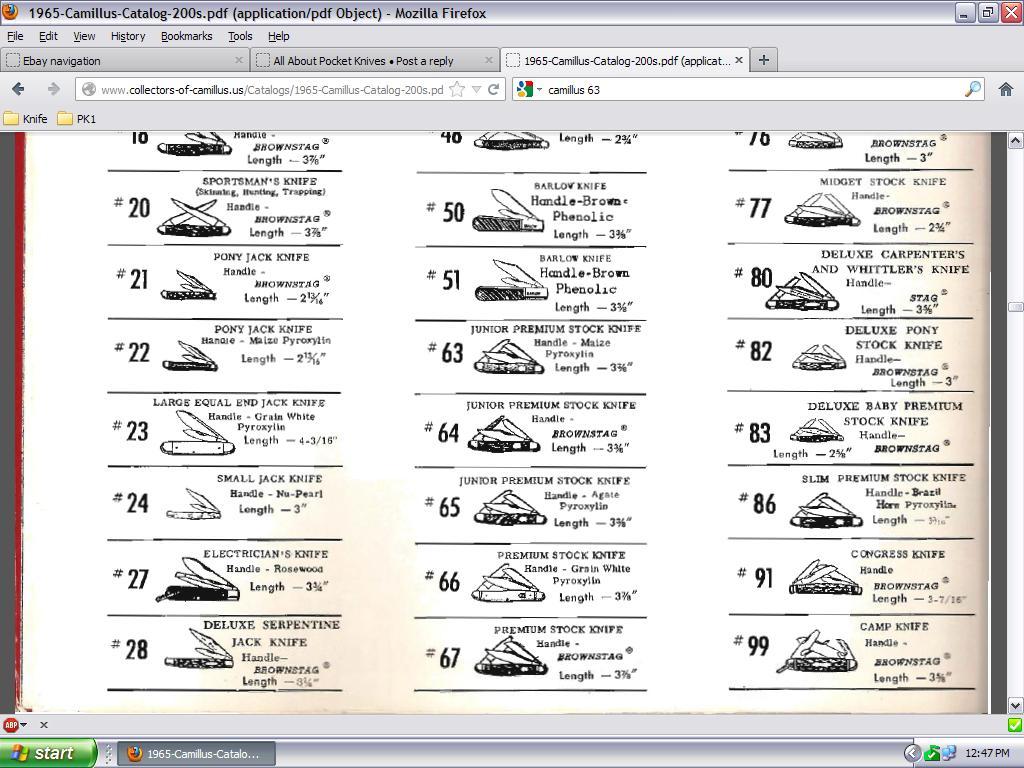This screenshot has width=1024, height=768.
Task: Click the Firefox logo in title bar
Action: click(10, 12)
